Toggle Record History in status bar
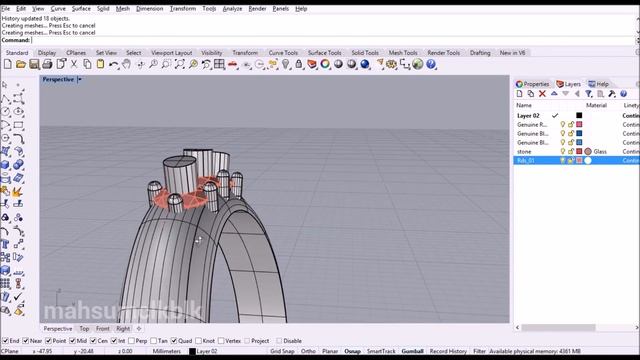The width and height of the screenshot is (640, 360). coord(448,351)
